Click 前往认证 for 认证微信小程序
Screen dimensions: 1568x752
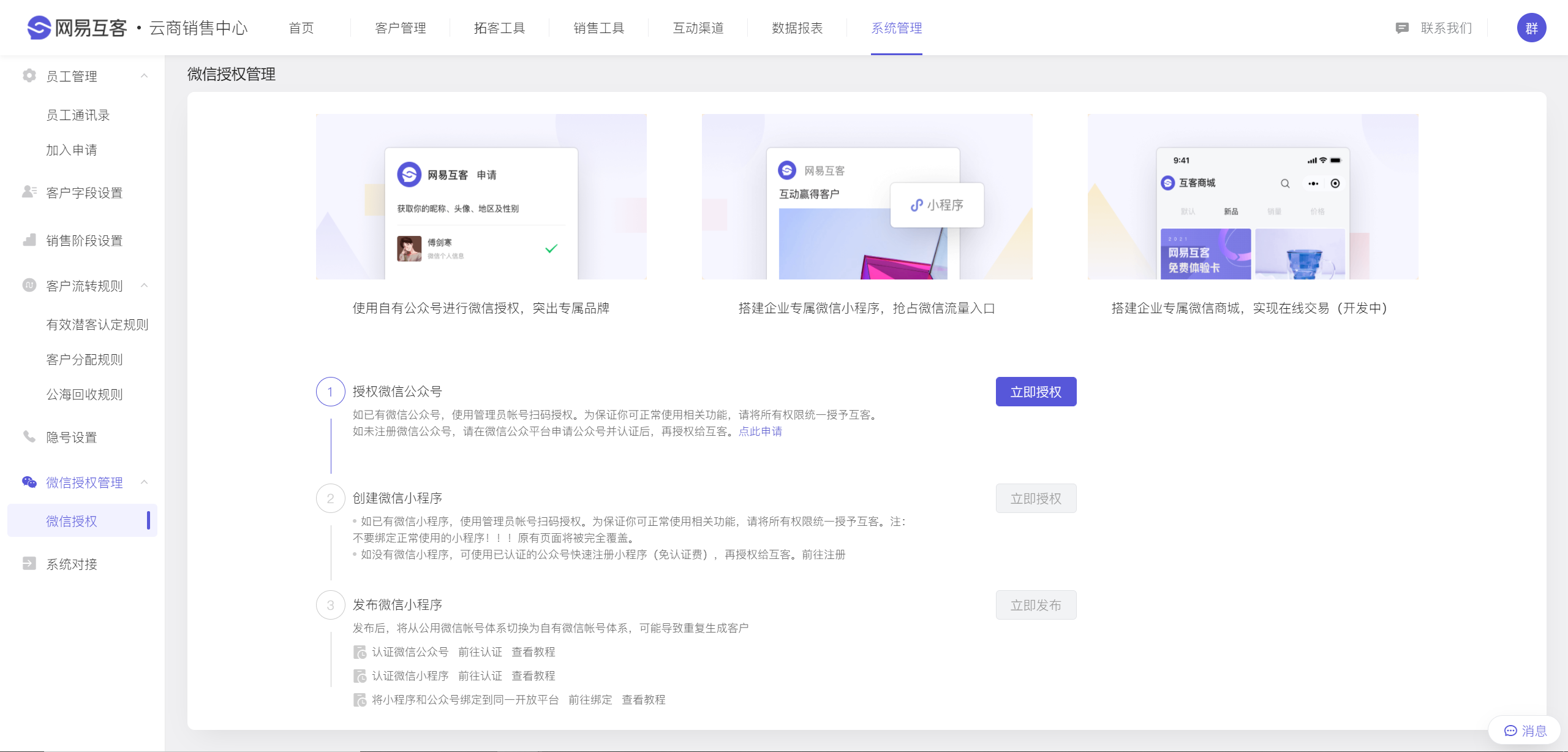click(x=480, y=676)
